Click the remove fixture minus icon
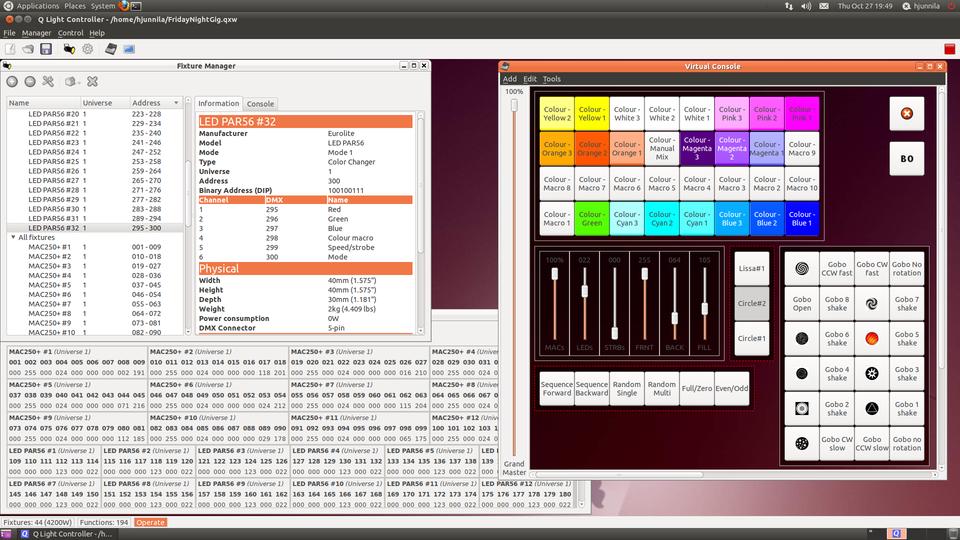The width and height of the screenshot is (960, 540). (x=30, y=81)
